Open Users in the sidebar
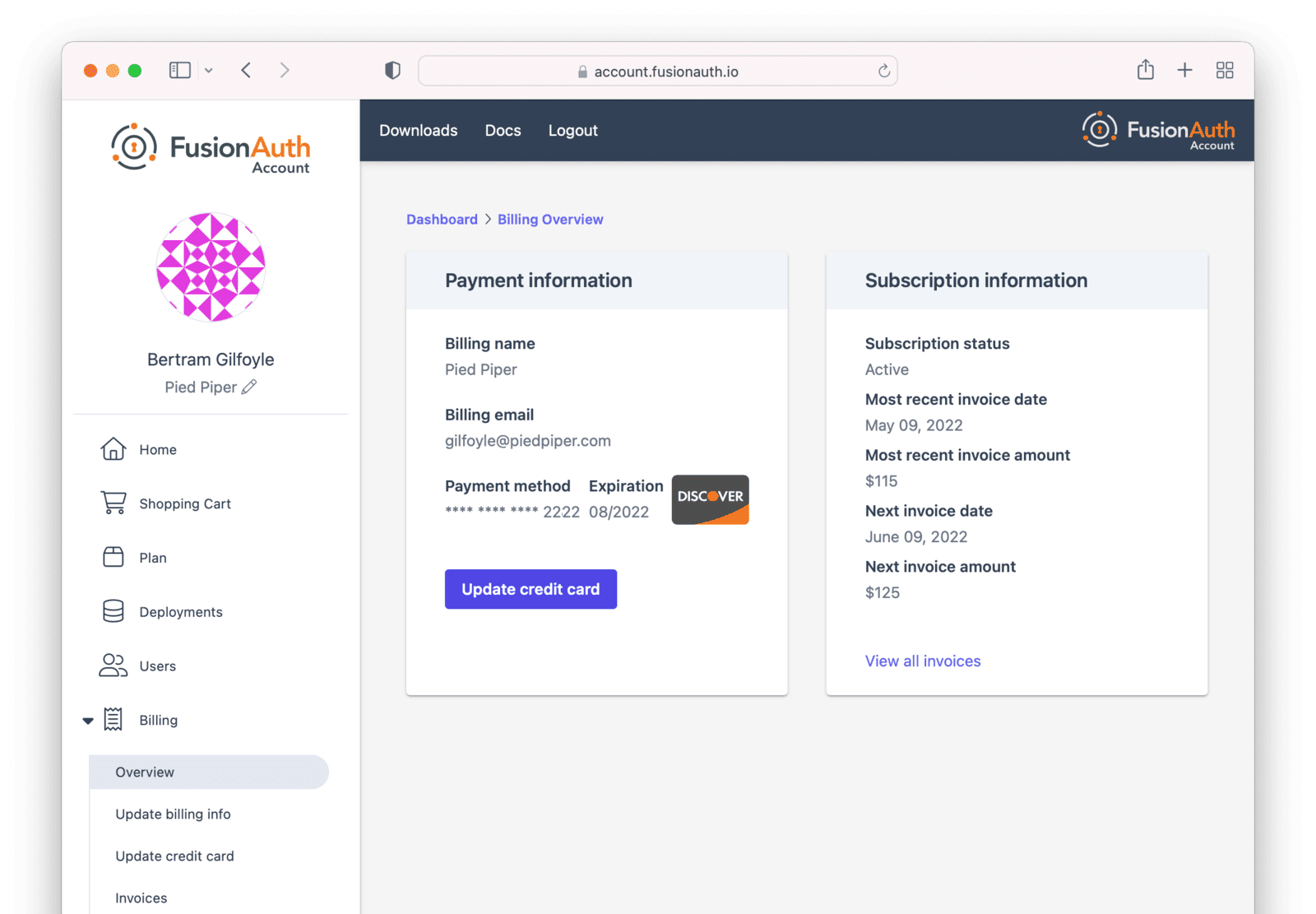1316x914 pixels. (158, 666)
